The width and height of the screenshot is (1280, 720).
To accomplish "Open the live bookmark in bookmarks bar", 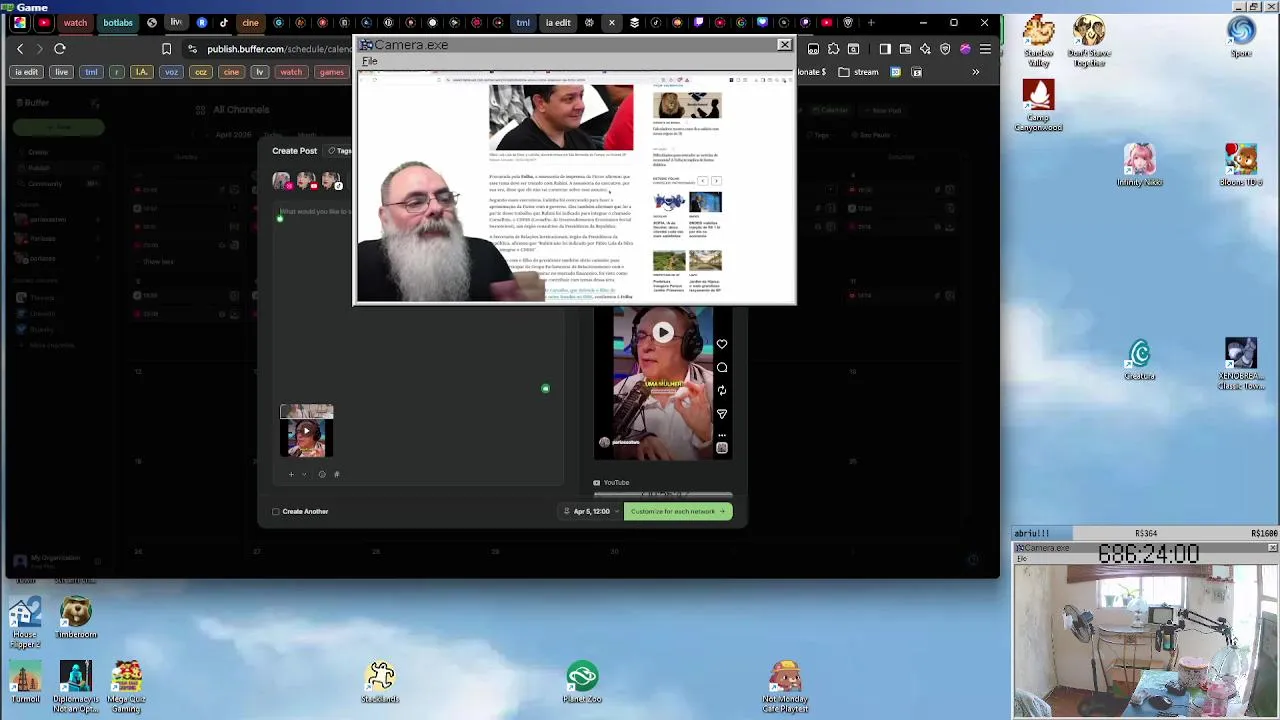I will 62,72.
